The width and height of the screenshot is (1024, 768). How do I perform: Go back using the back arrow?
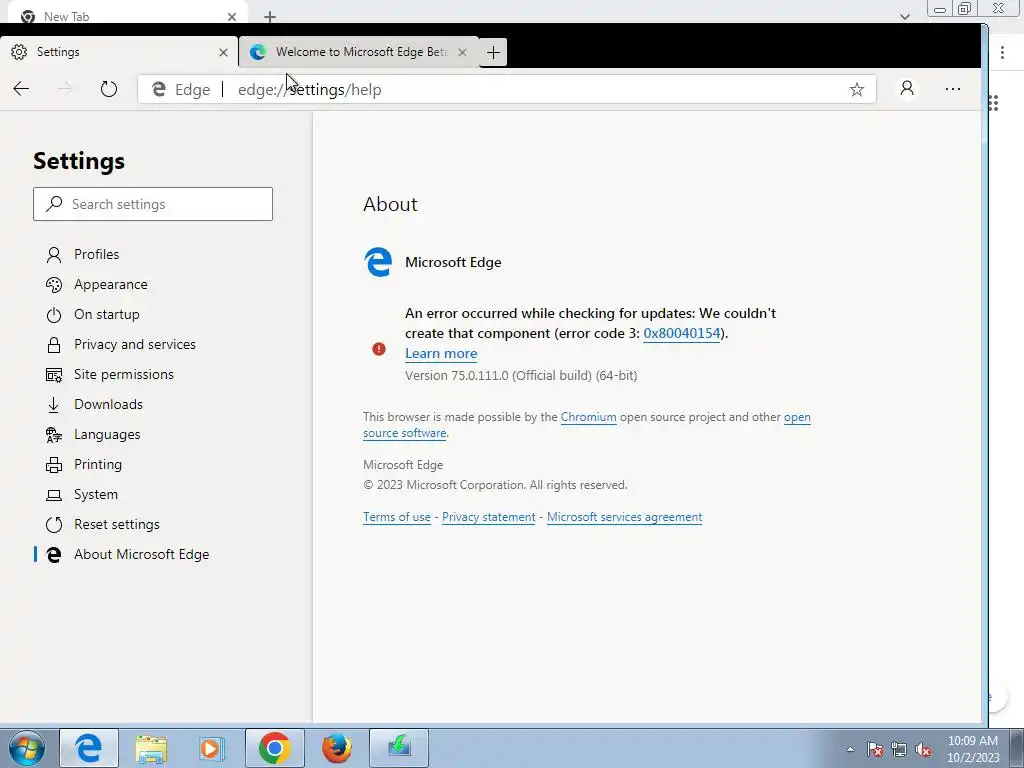point(21,89)
